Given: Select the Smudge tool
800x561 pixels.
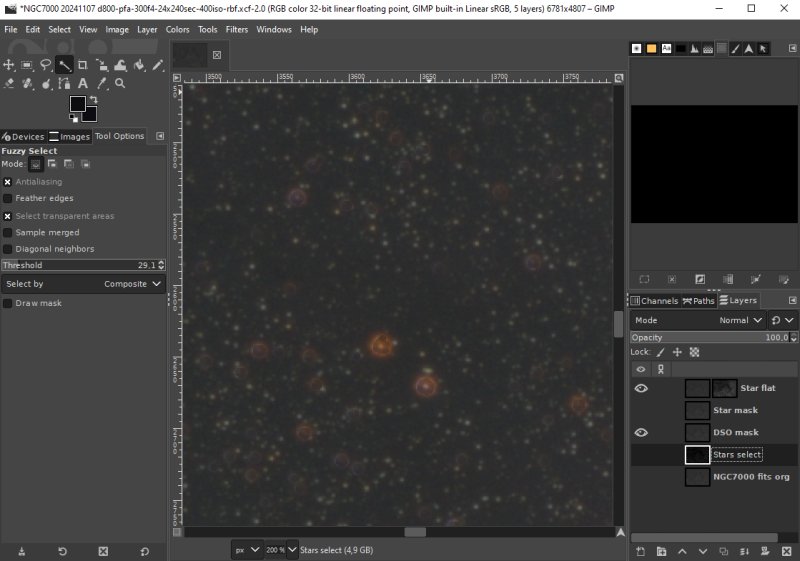Looking at the screenshot, I should (x=46, y=83).
